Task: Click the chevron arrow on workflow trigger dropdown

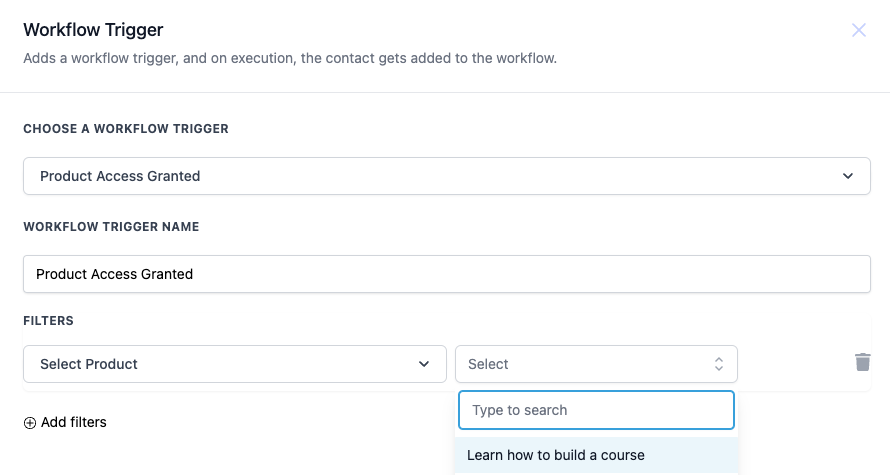Action: tap(848, 176)
